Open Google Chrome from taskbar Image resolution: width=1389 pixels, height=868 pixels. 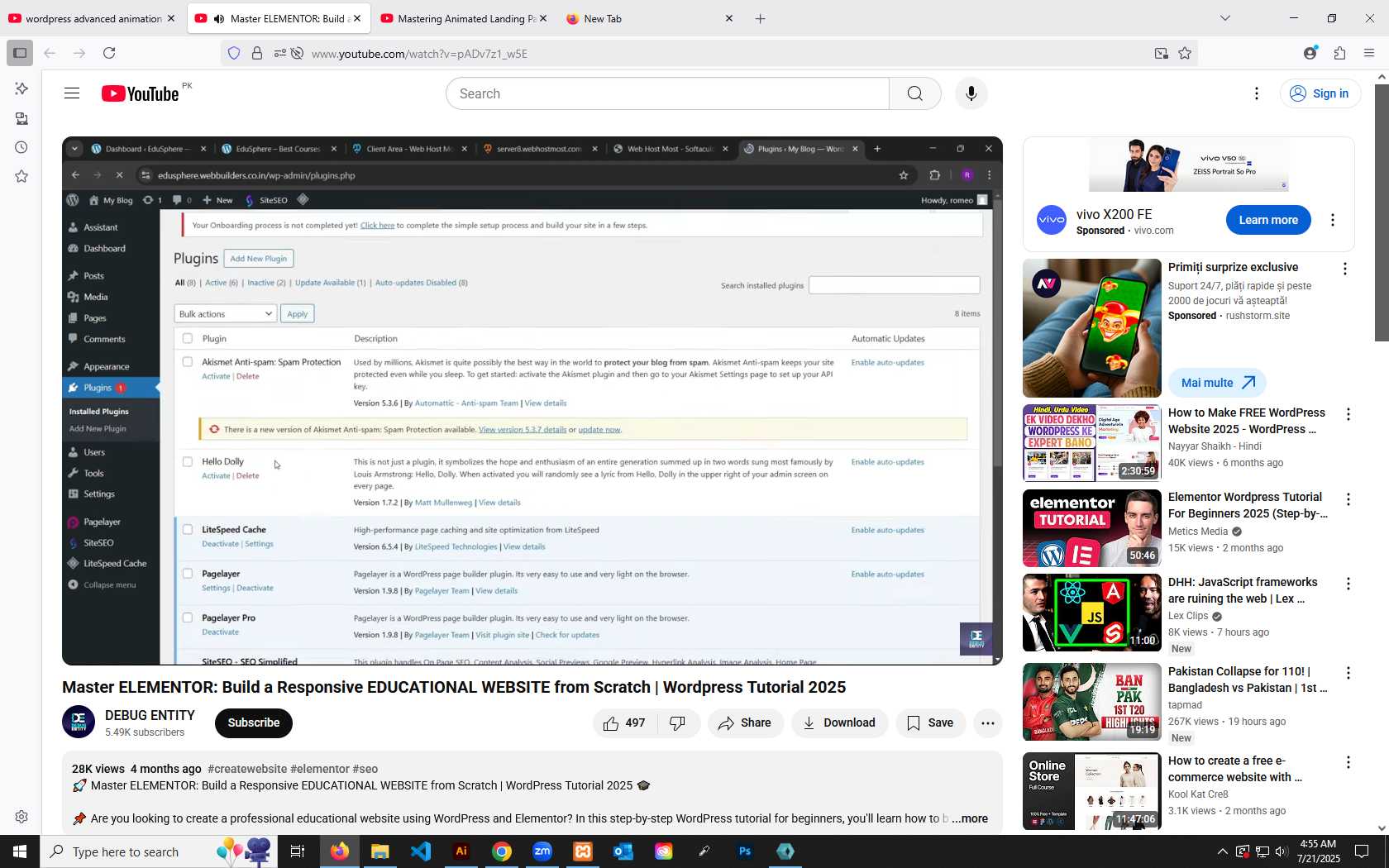(502, 851)
